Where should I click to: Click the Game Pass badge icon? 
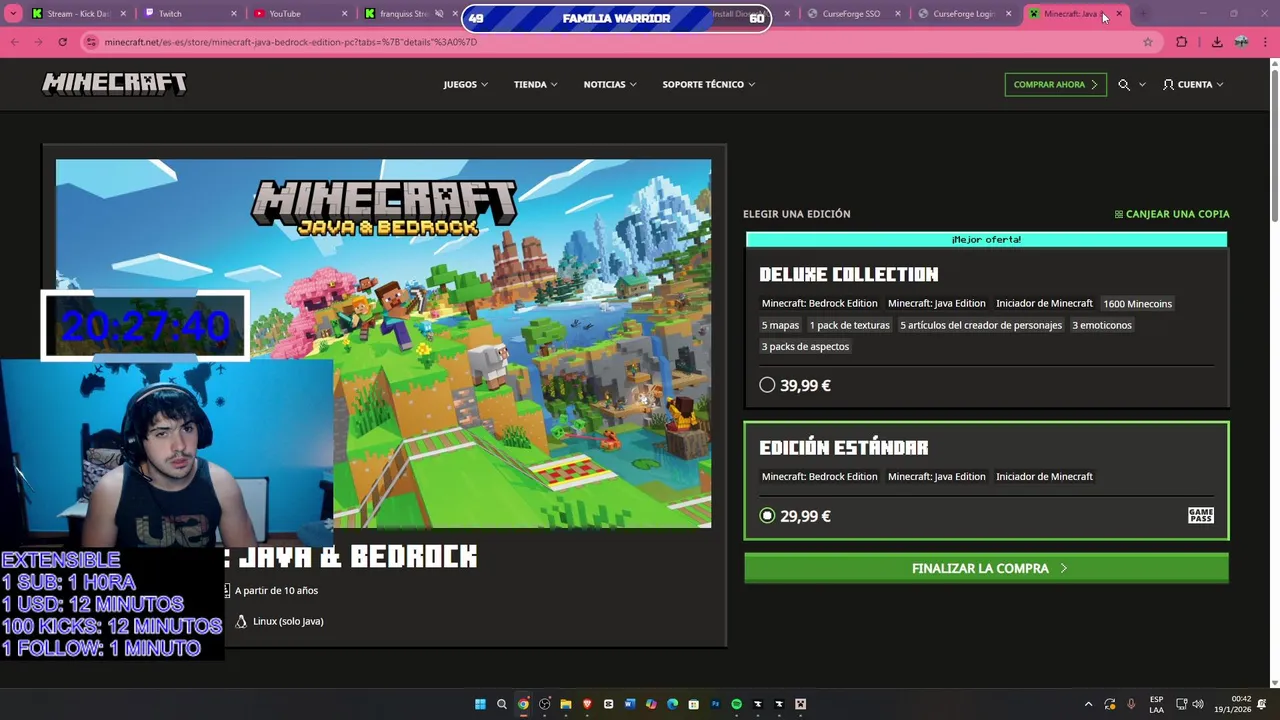coord(1200,515)
